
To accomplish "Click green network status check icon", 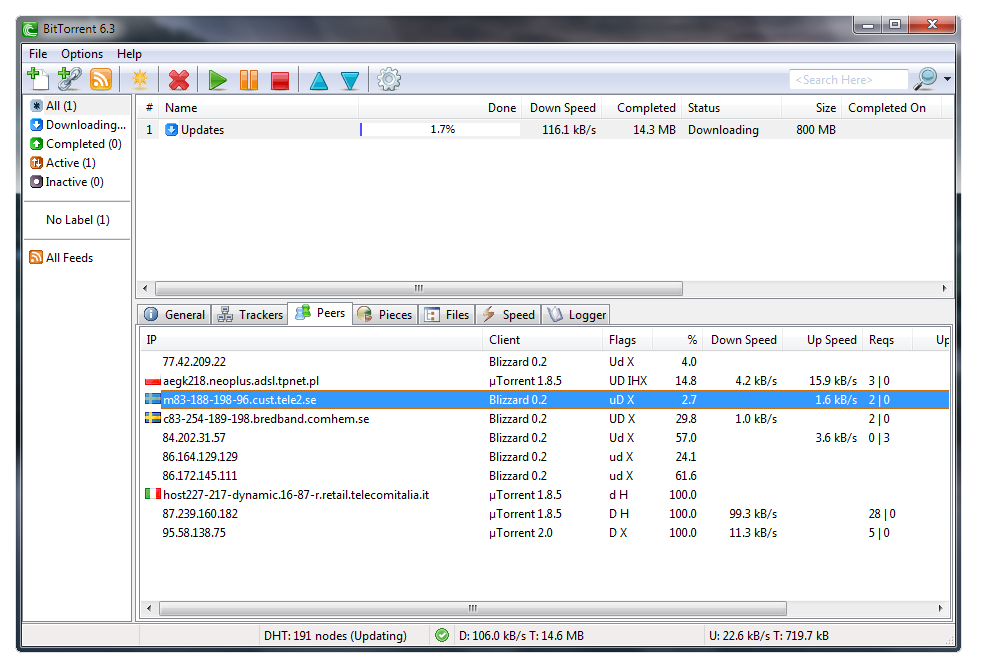I will tap(442, 636).
